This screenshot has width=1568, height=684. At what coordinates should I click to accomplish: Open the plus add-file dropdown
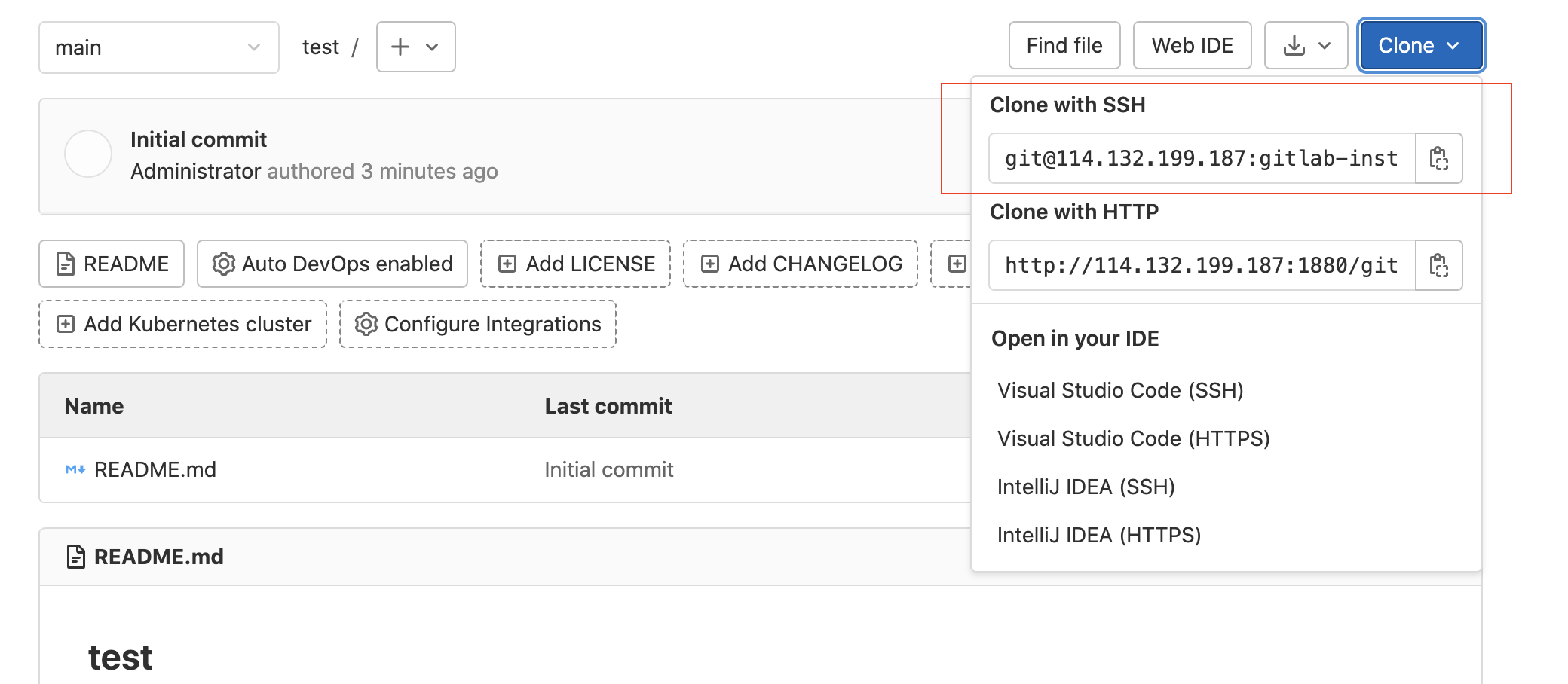(415, 47)
